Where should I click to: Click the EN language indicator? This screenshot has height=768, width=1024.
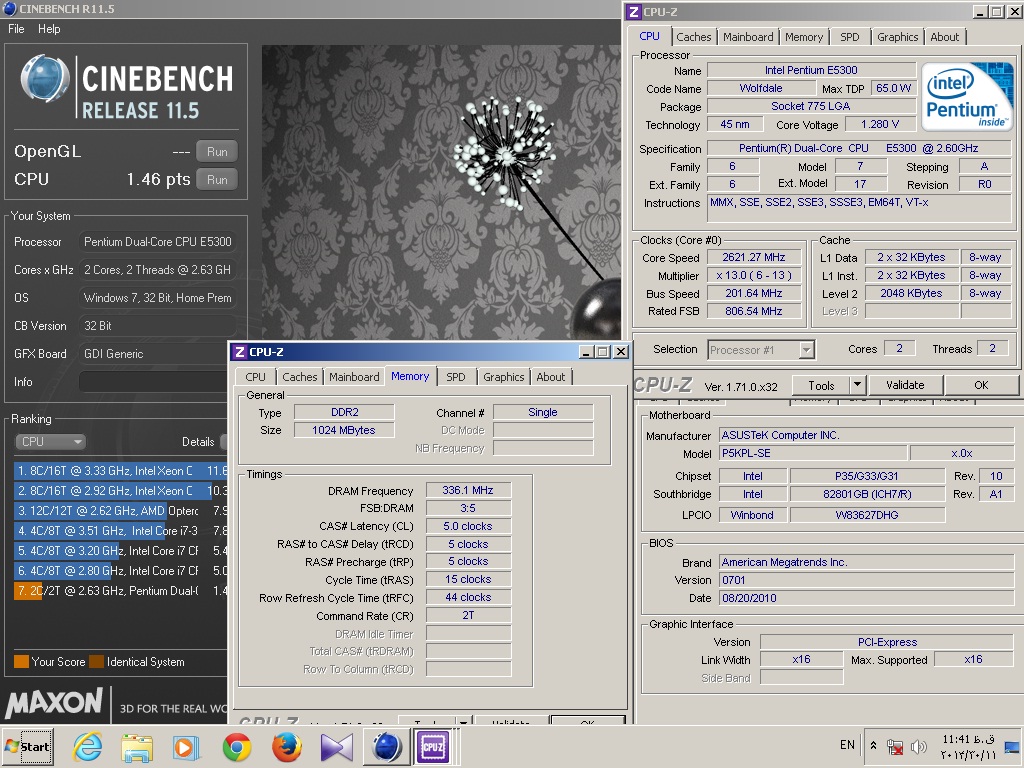847,745
